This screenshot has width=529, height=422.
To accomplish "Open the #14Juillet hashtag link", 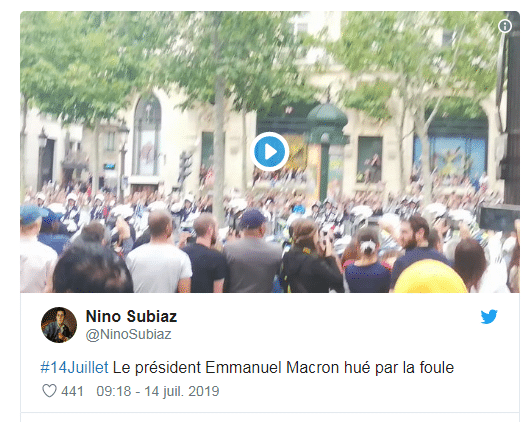I will [x=74, y=367].
